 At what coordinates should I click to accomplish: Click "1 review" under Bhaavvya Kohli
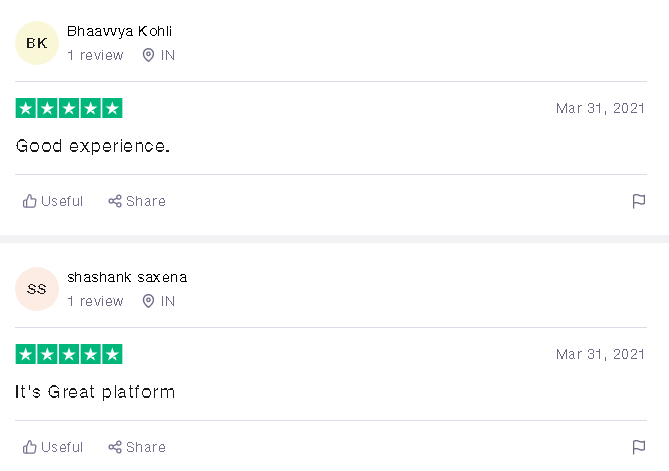pos(95,56)
